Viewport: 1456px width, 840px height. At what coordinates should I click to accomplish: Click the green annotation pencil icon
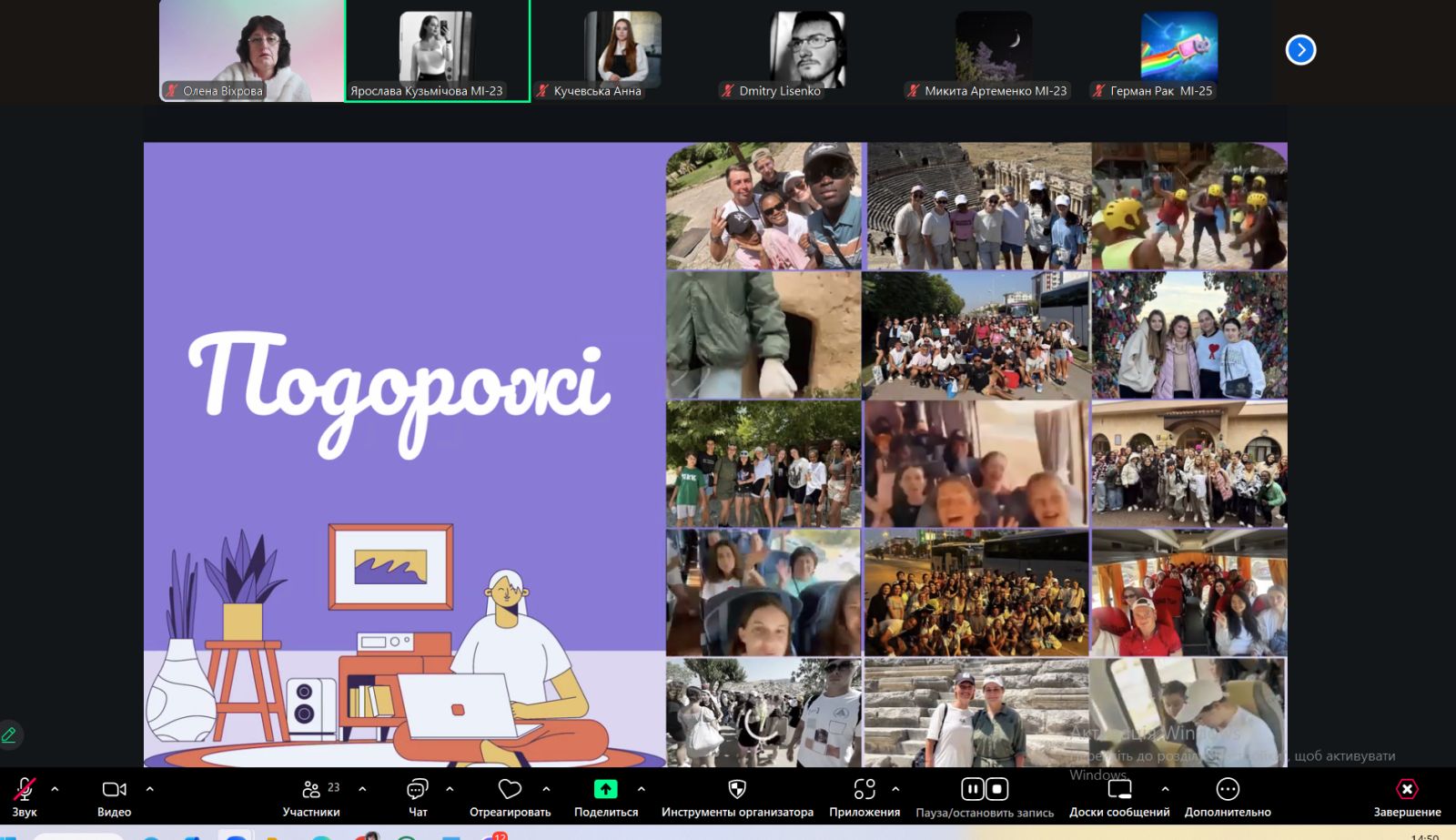tap(9, 734)
